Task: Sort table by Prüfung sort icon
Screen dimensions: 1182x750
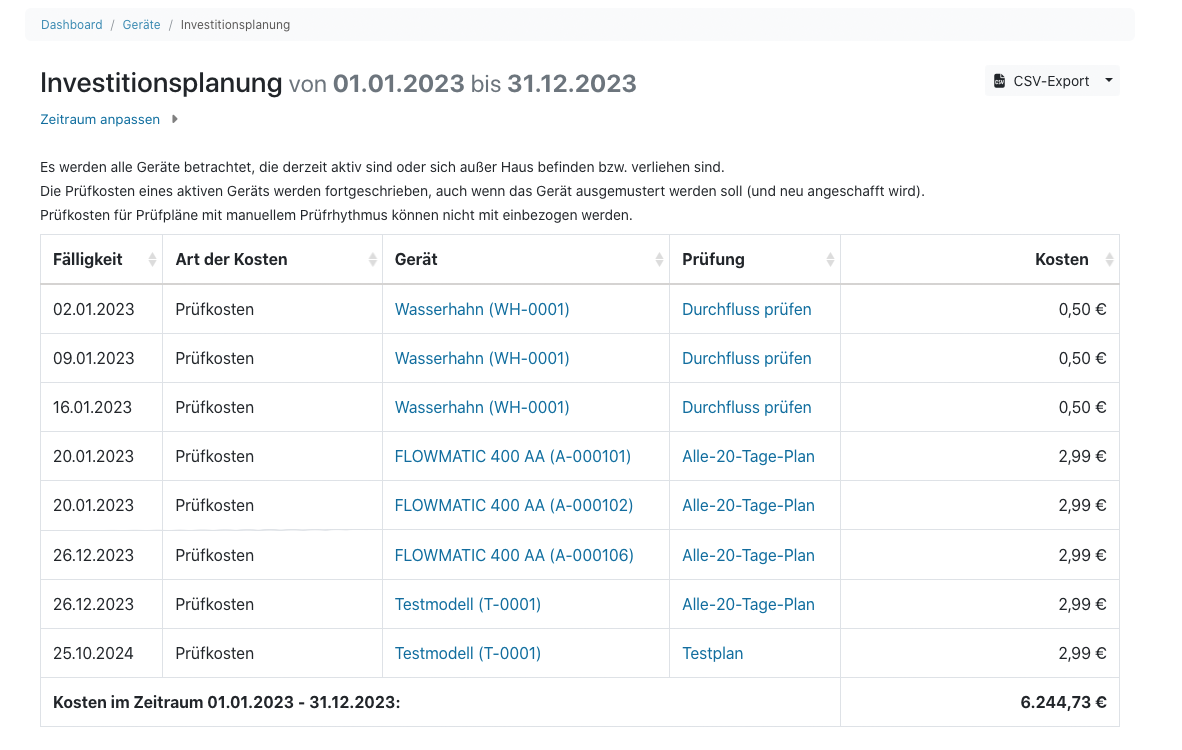Action: [x=830, y=260]
